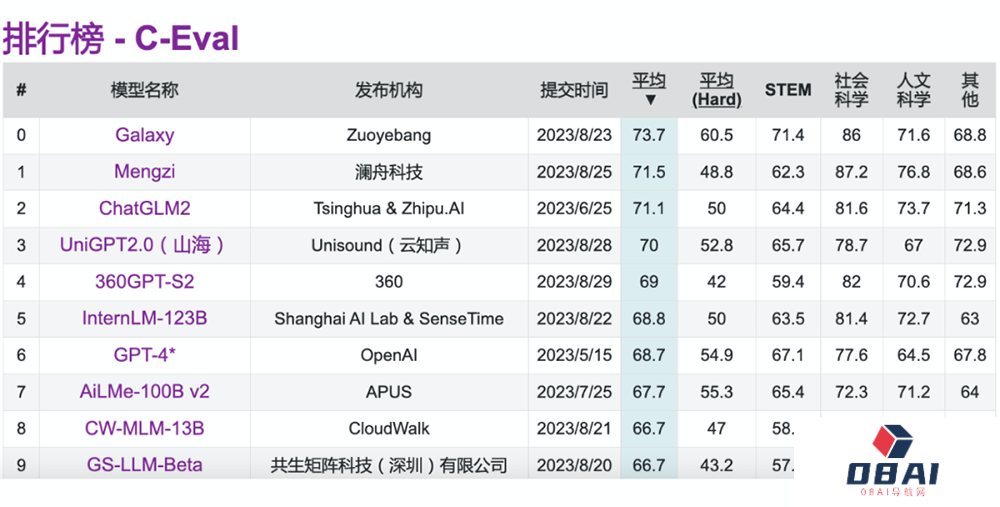Open the ChatGLM2 model link

click(145, 208)
